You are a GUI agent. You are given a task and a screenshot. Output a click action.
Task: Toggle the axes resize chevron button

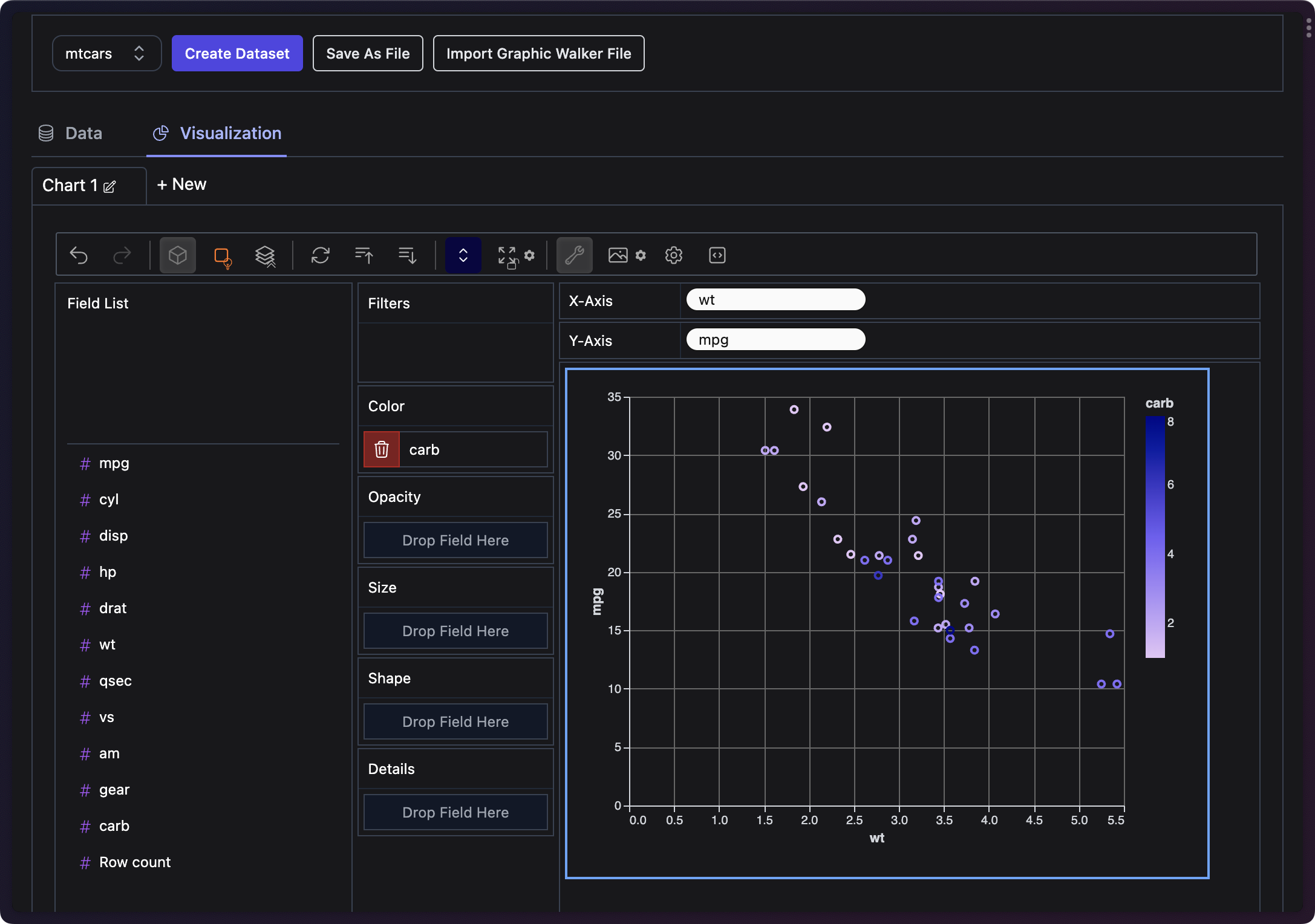(463, 255)
